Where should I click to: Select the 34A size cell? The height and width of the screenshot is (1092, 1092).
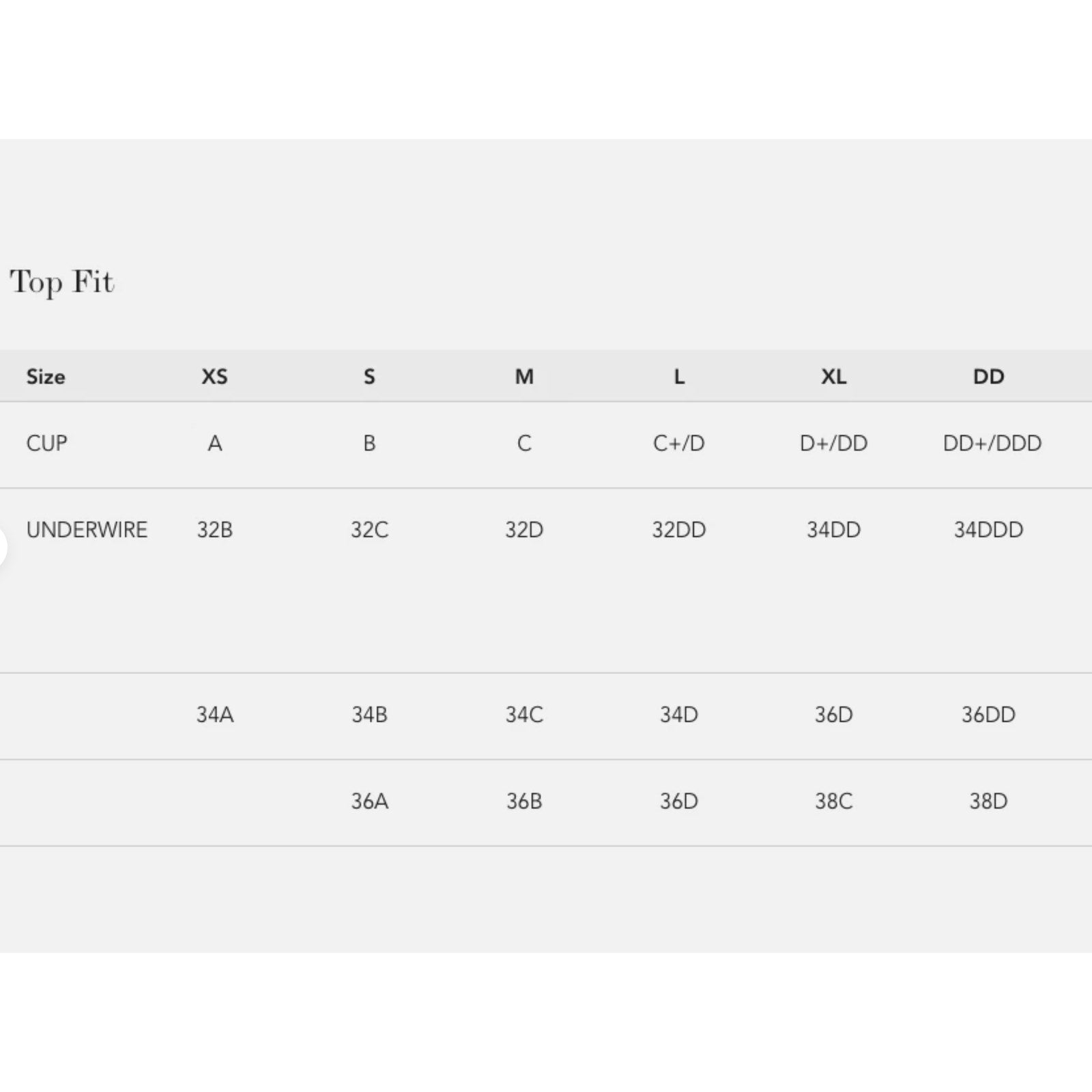click(214, 715)
